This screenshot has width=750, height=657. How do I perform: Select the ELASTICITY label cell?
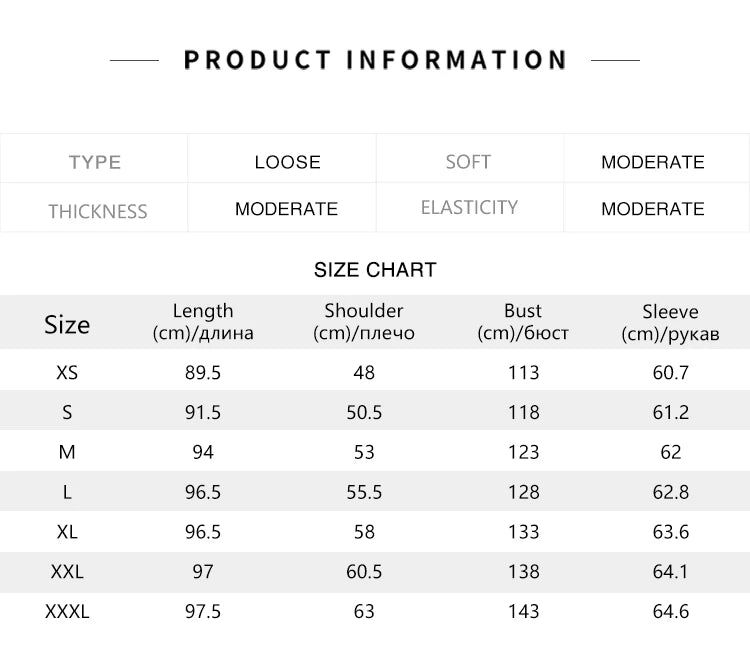pos(469,208)
